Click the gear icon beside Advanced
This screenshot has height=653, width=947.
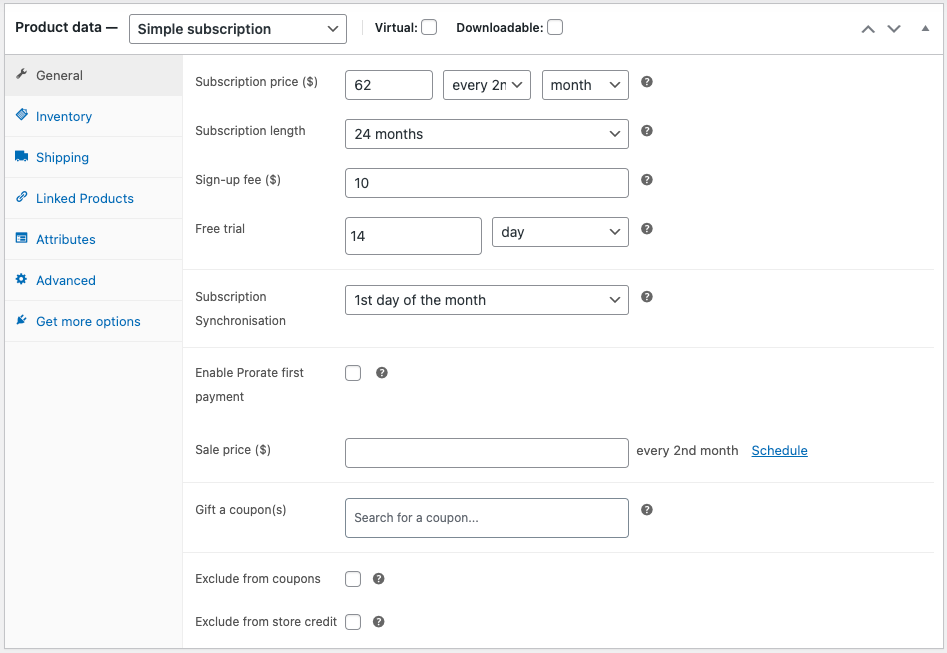[x=22, y=279]
